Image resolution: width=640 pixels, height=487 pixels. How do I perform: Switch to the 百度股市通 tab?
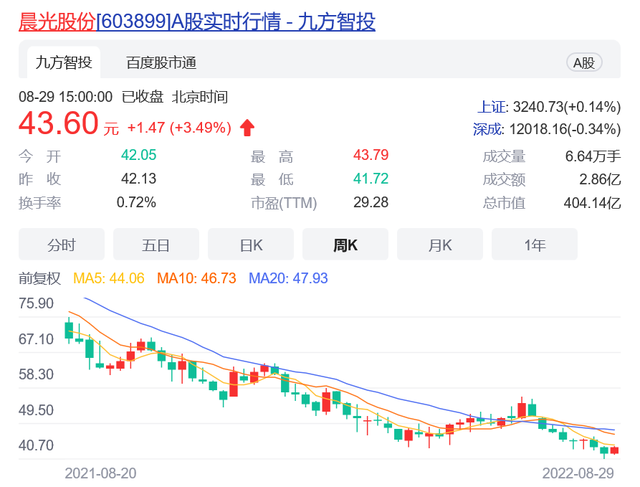(x=160, y=62)
